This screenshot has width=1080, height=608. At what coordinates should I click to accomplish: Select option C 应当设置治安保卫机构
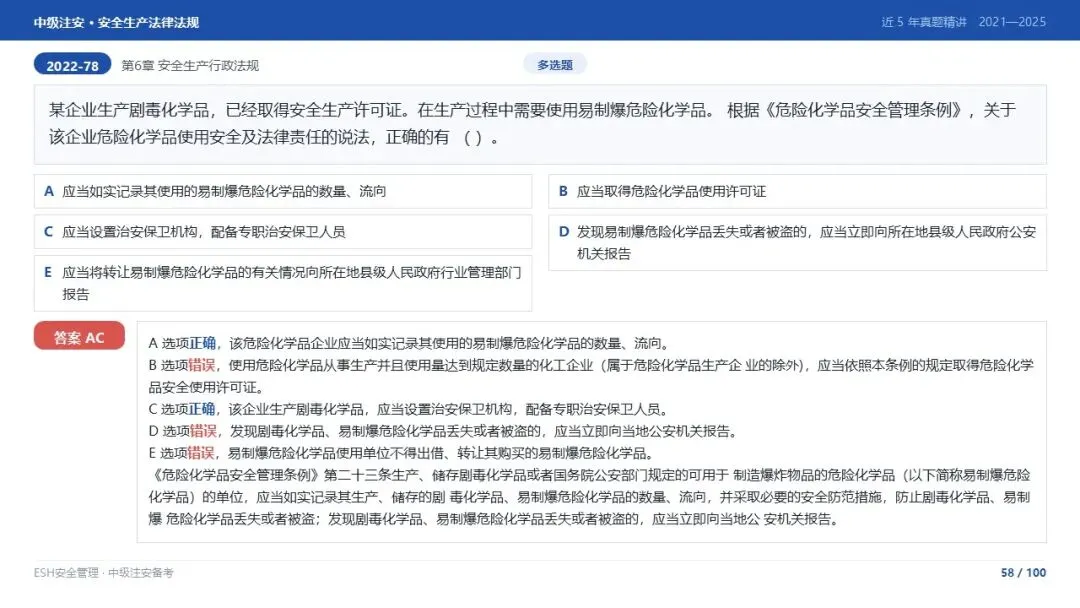(x=283, y=231)
